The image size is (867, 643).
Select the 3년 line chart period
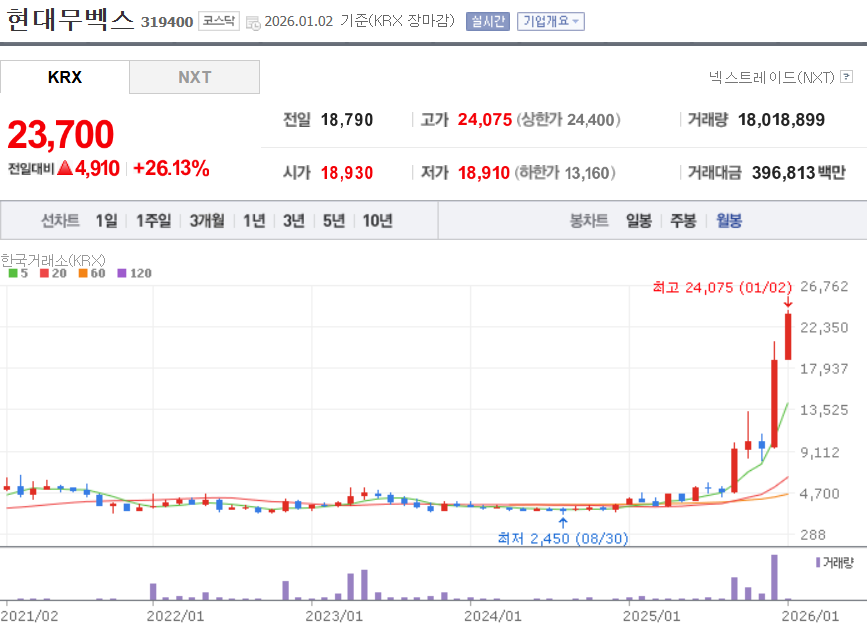294,221
